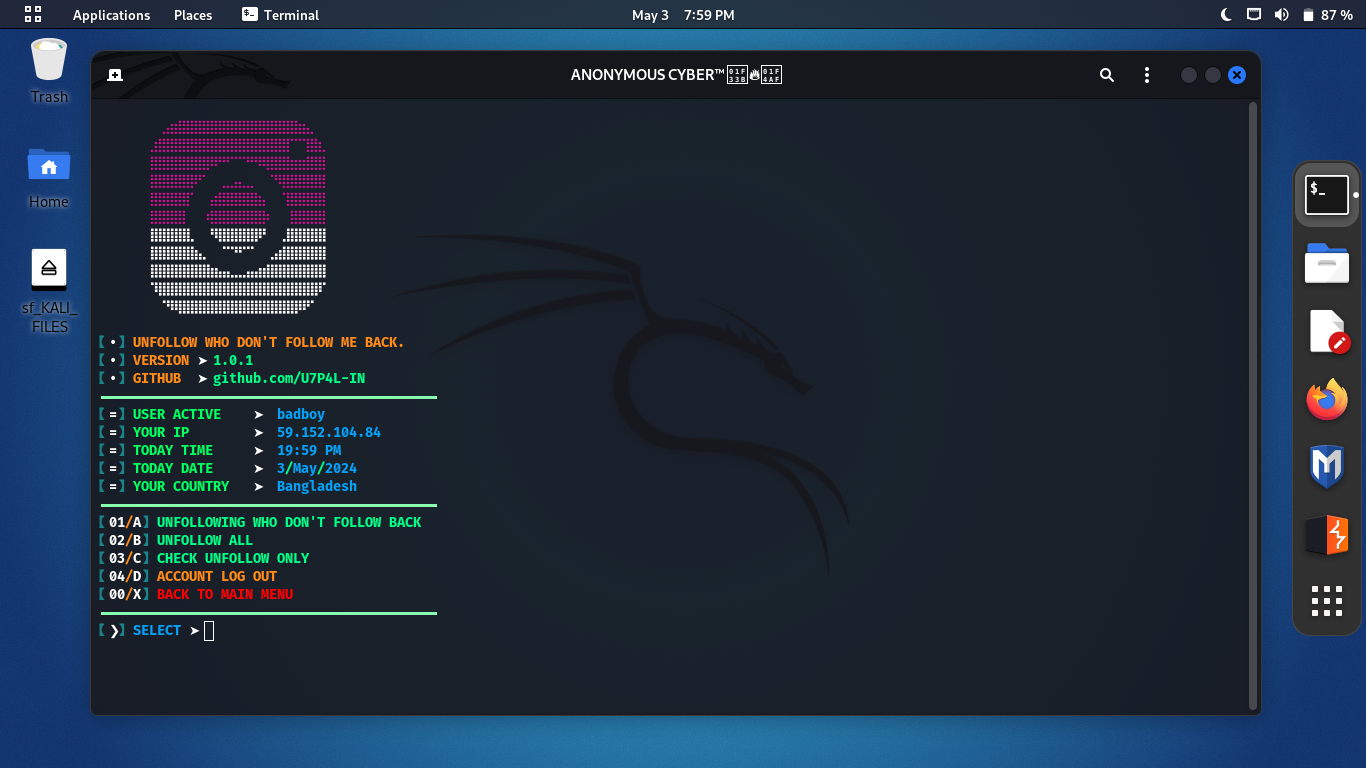
Task: Click CHECK UNFOLLOW ONLY option
Action: (x=233, y=558)
